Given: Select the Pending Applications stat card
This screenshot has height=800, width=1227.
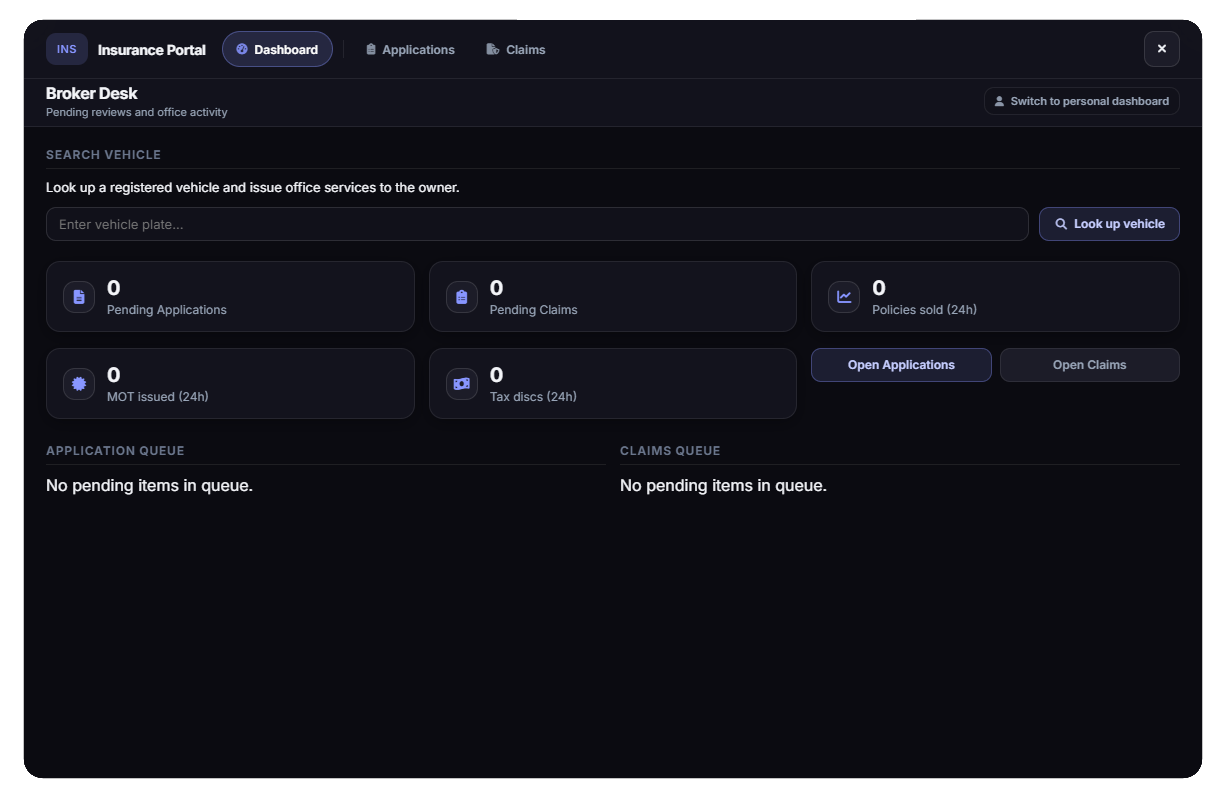Looking at the screenshot, I should [x=230, y=297].
